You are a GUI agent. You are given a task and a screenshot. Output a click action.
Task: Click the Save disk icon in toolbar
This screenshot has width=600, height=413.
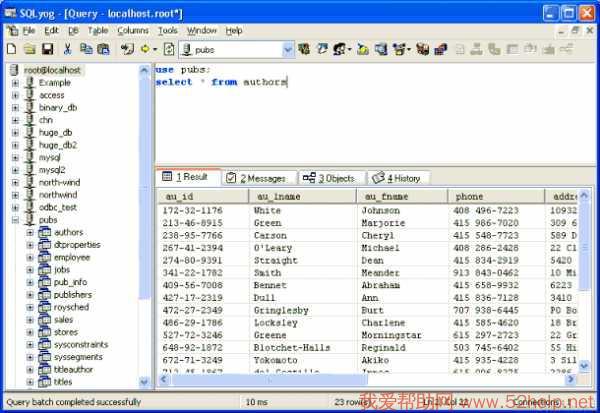[46, 48]
